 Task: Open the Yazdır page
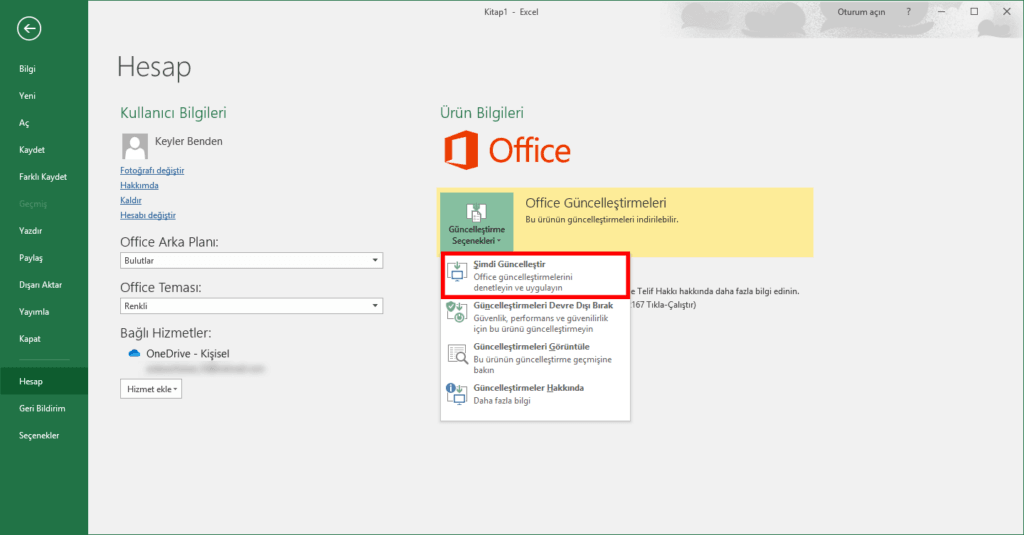pos(31,231)
